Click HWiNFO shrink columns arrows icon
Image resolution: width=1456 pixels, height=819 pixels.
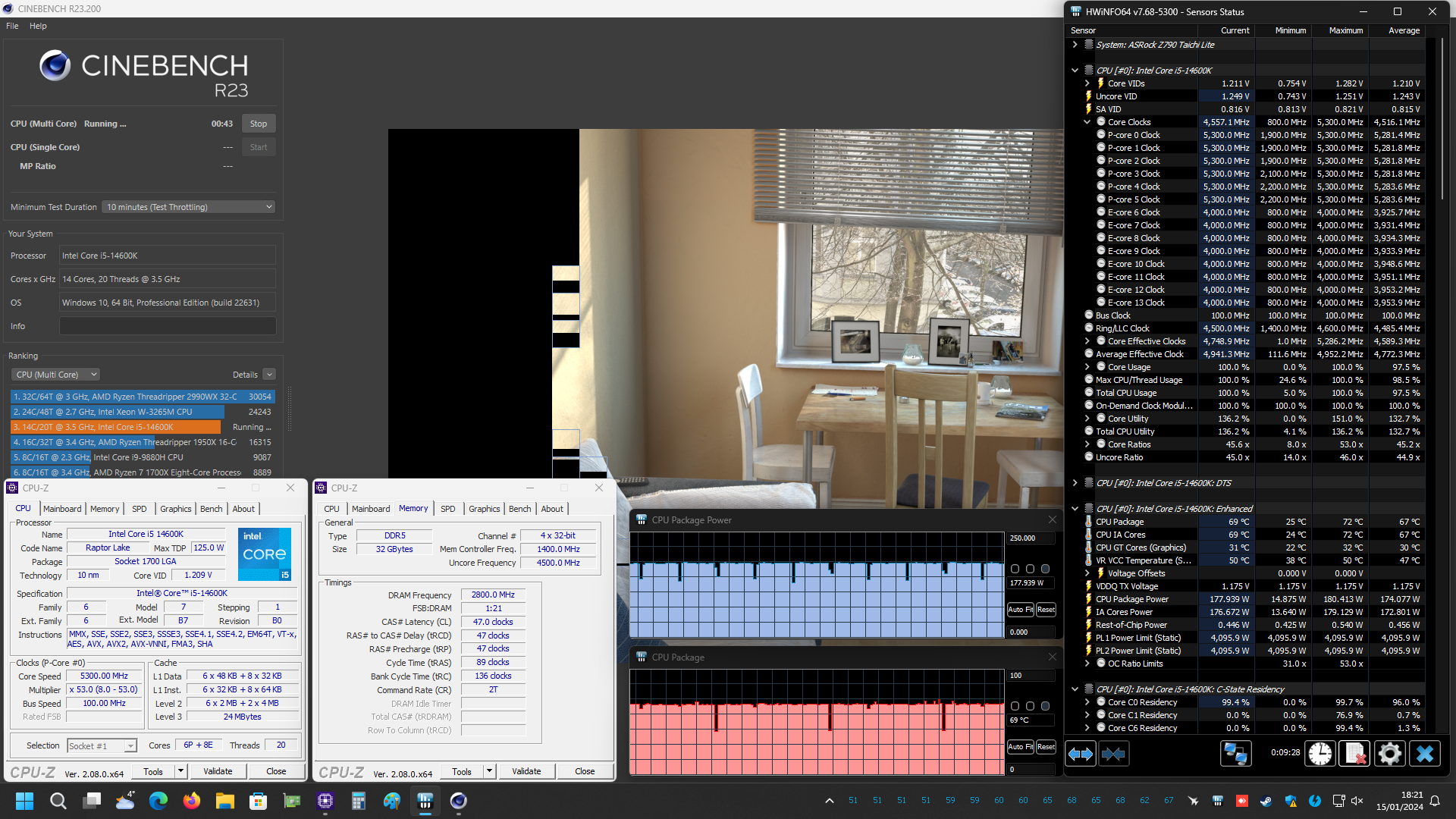tap(1113, 754)
